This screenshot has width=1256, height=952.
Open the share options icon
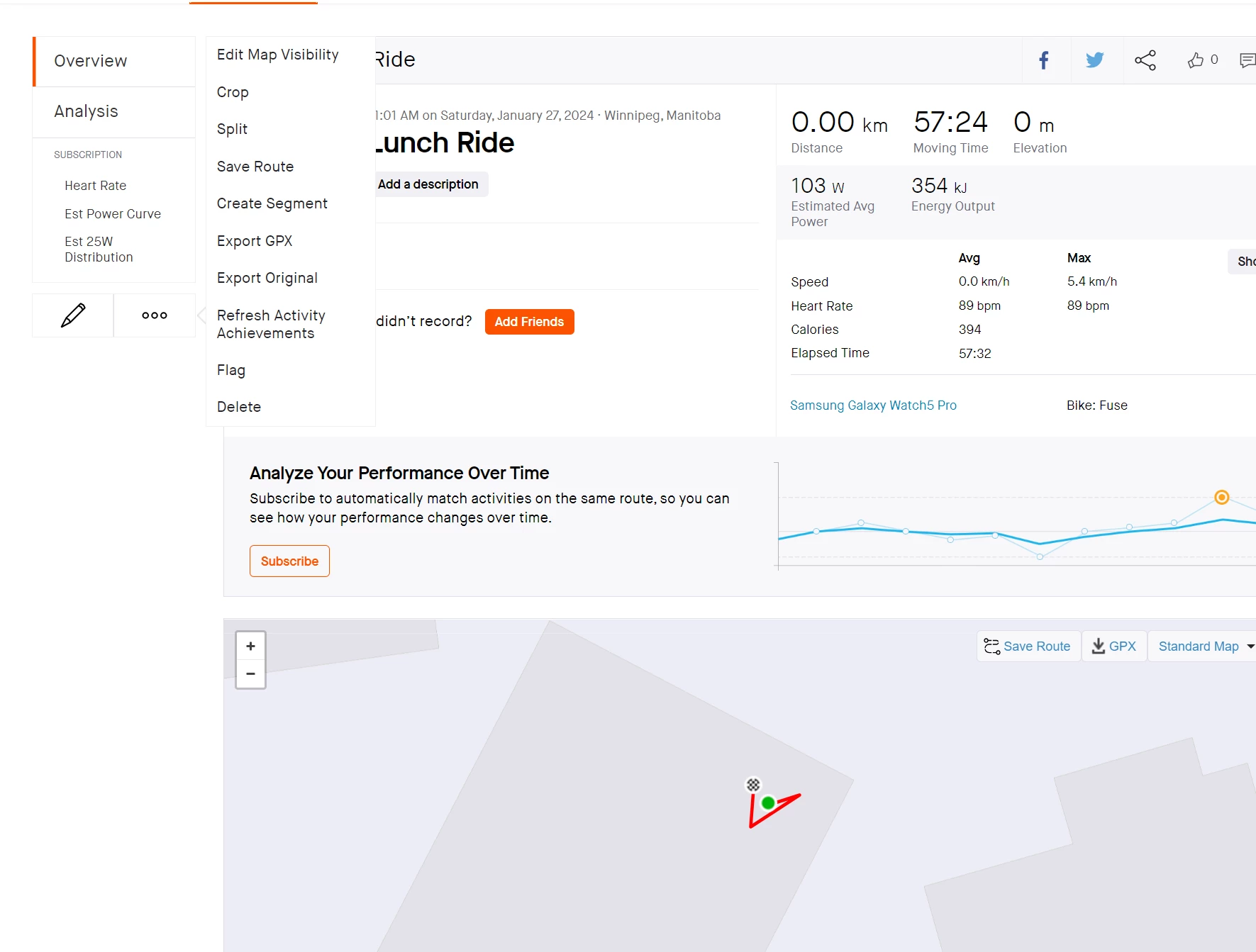[x=1145, y=60]
